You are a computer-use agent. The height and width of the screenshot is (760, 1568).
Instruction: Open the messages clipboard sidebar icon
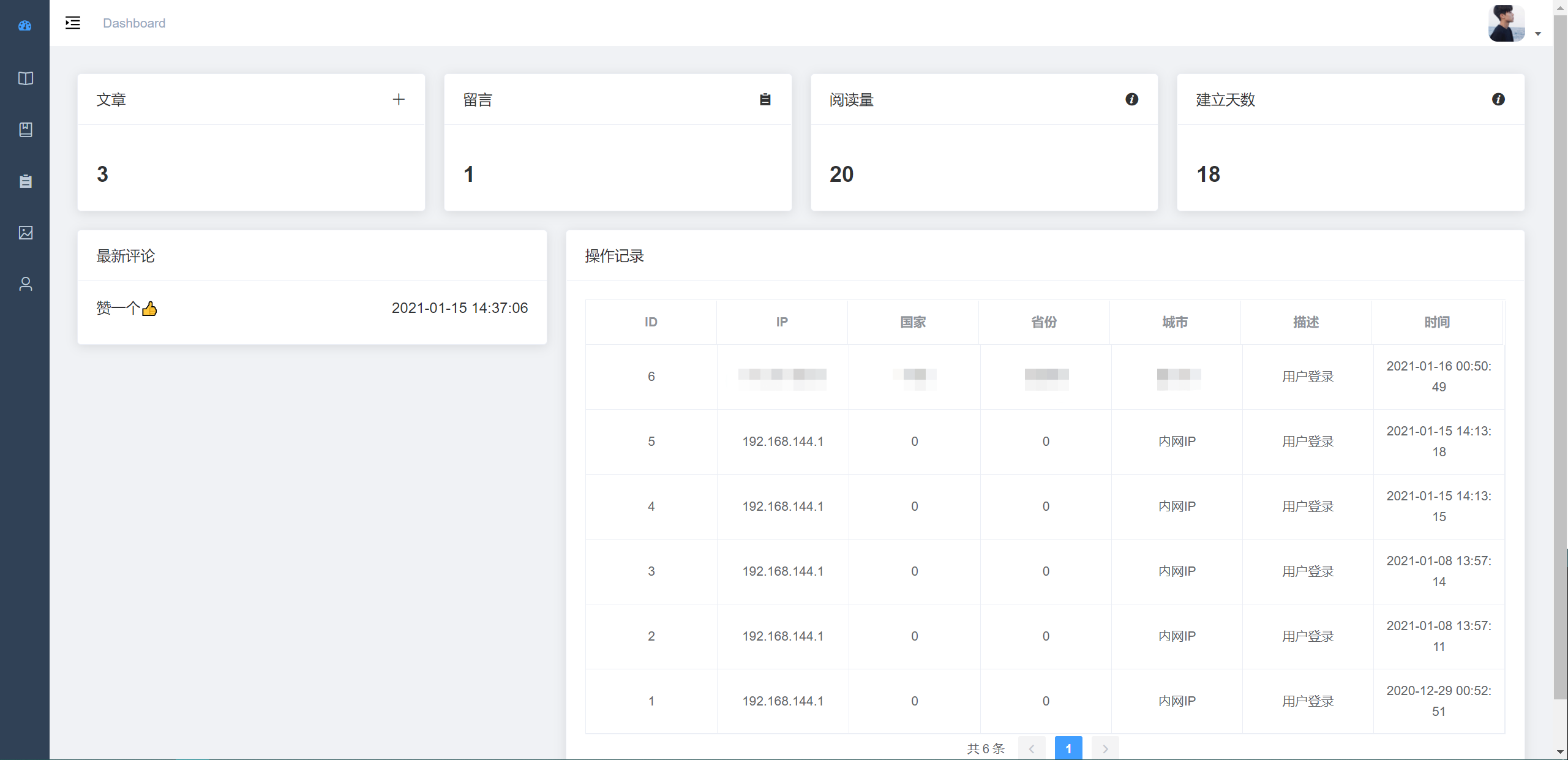(25, 181)
